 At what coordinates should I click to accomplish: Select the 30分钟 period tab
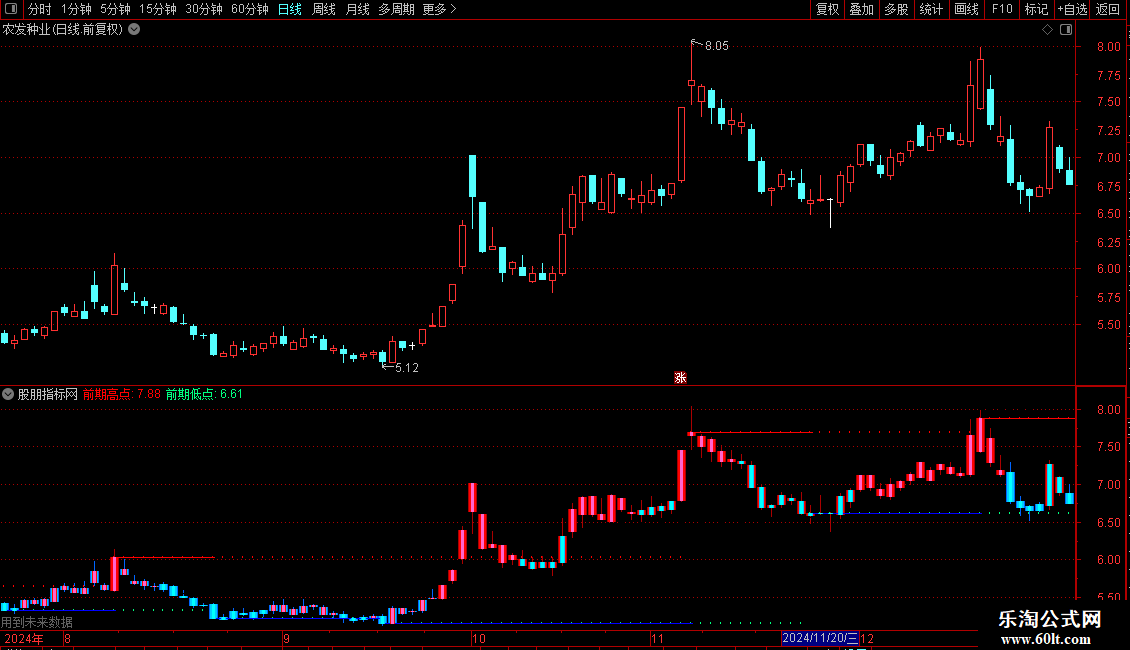pyautogui.click(x=204, y=9)
